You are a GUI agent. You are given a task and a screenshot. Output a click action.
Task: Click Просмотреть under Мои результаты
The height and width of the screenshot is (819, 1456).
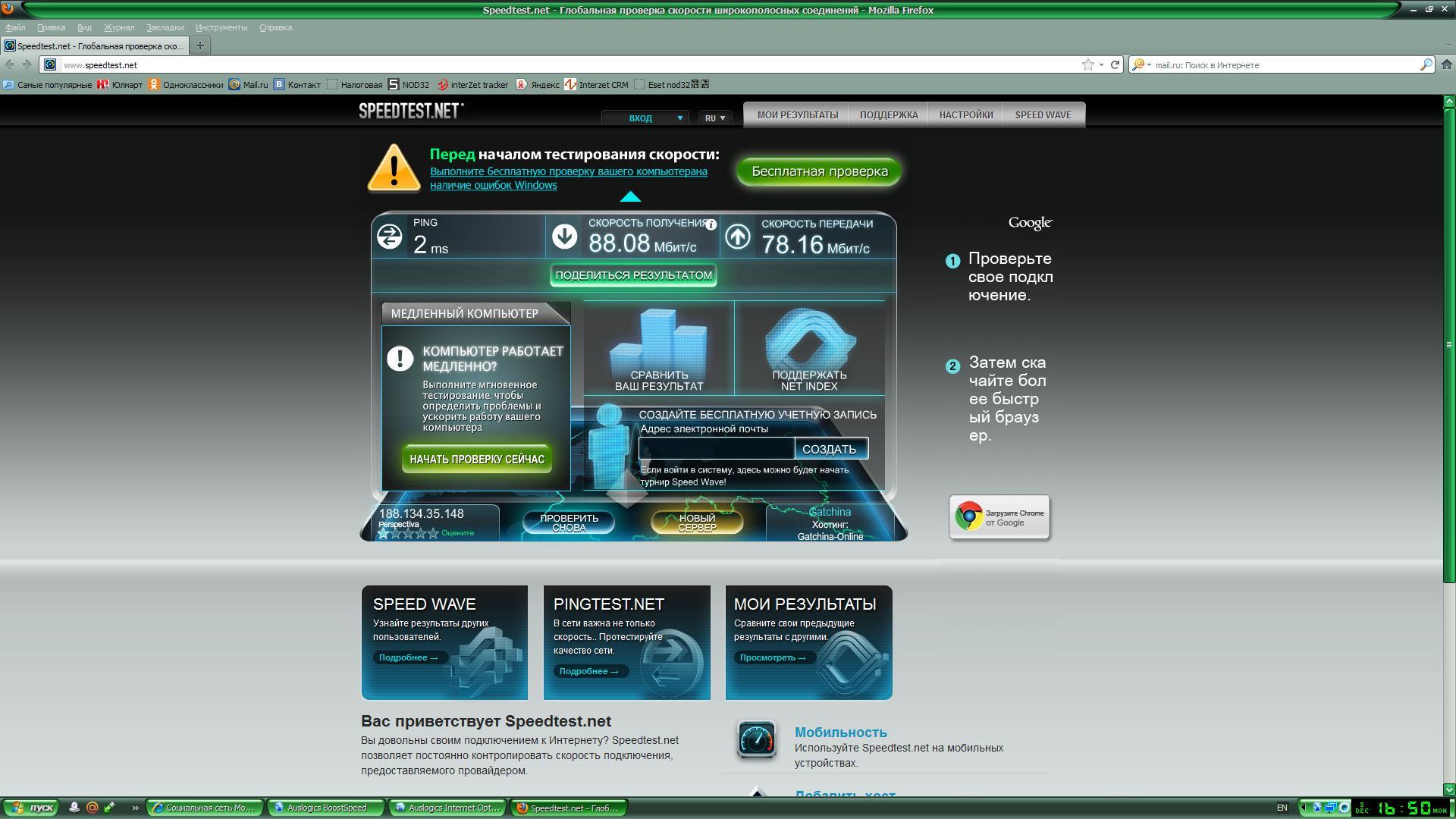tap(773, 657)
